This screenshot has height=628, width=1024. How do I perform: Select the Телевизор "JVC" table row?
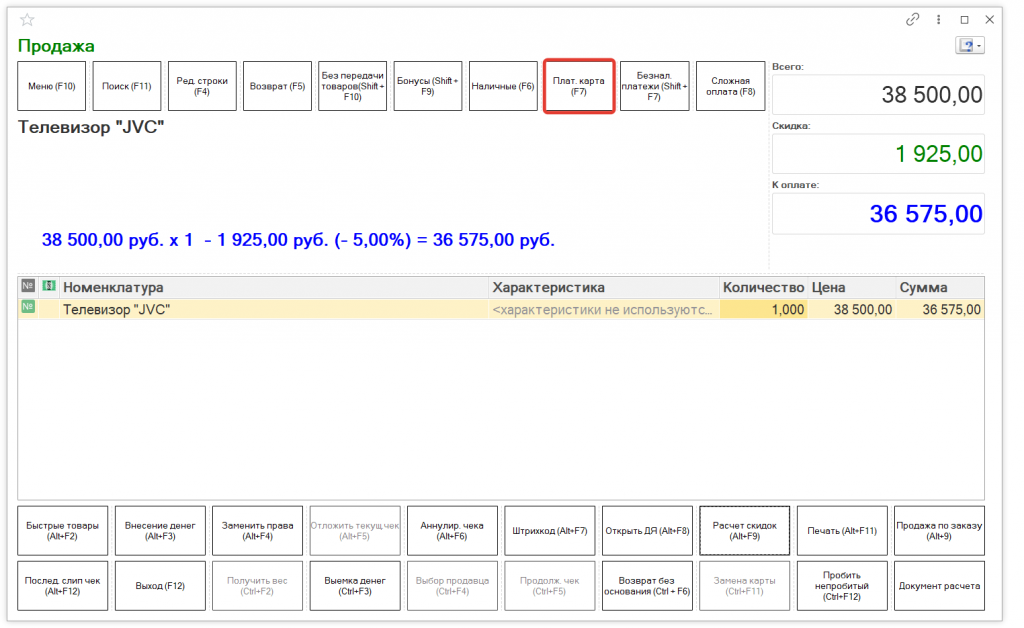point(270,310)
